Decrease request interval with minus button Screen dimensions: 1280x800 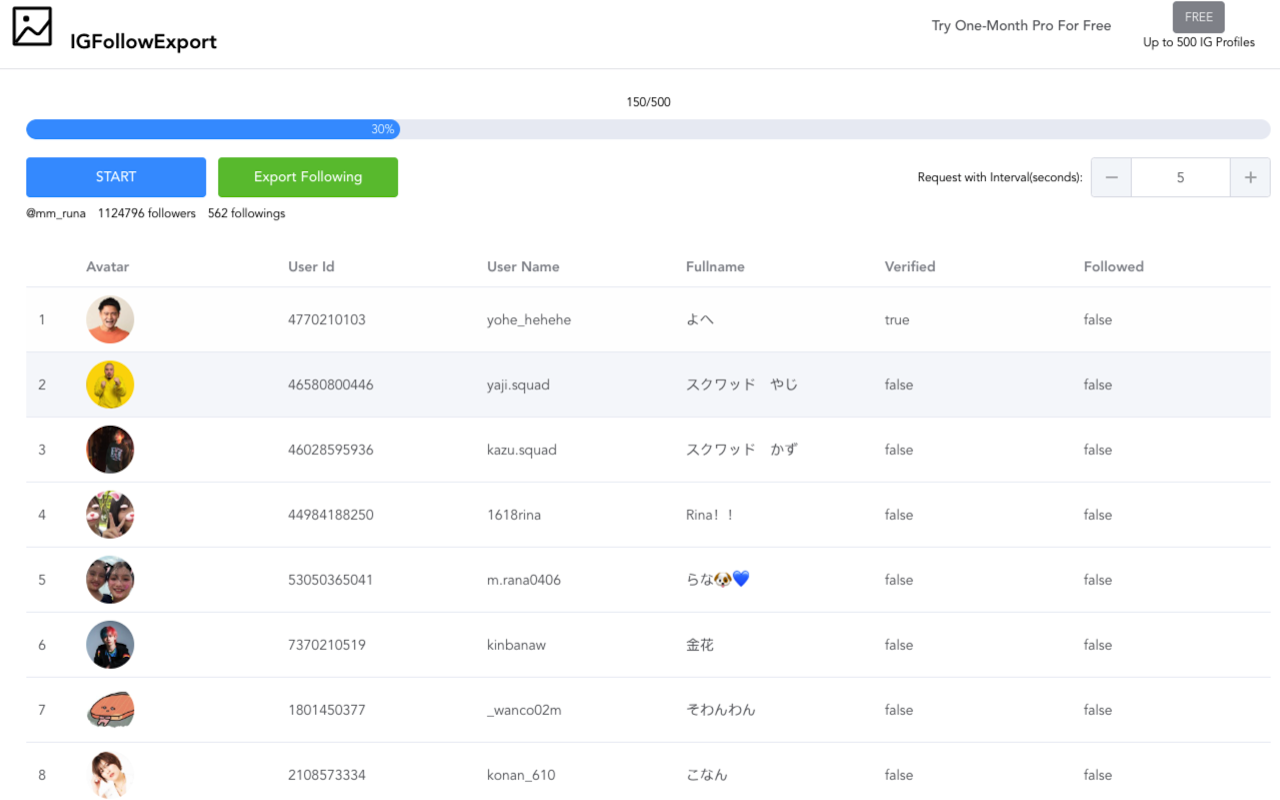point(1111,178)
